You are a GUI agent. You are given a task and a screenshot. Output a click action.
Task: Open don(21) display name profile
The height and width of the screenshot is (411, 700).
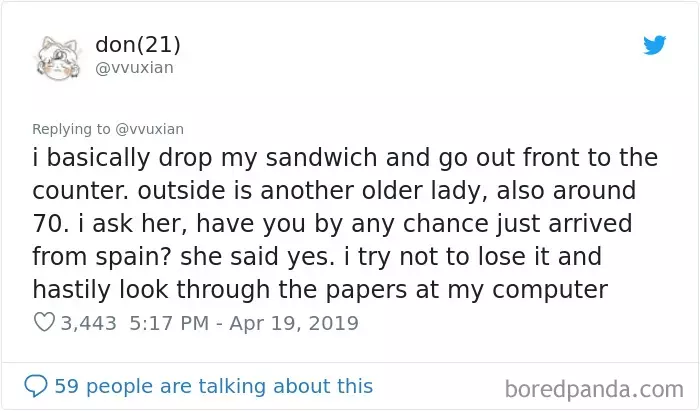click(x=138, y=44)
